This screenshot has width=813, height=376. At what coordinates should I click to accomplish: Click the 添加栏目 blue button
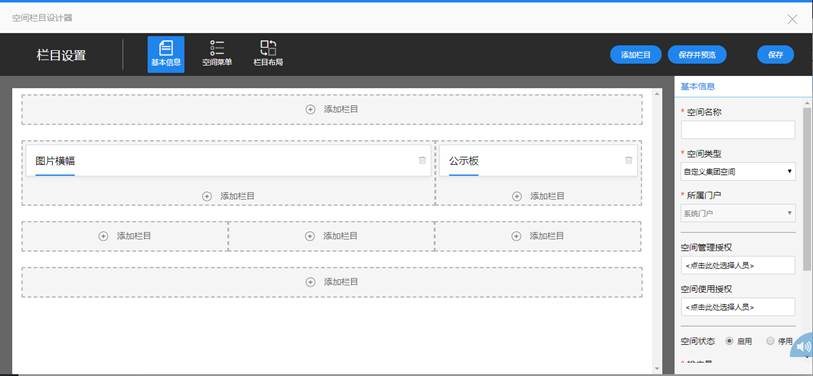[x=636, y=54]
